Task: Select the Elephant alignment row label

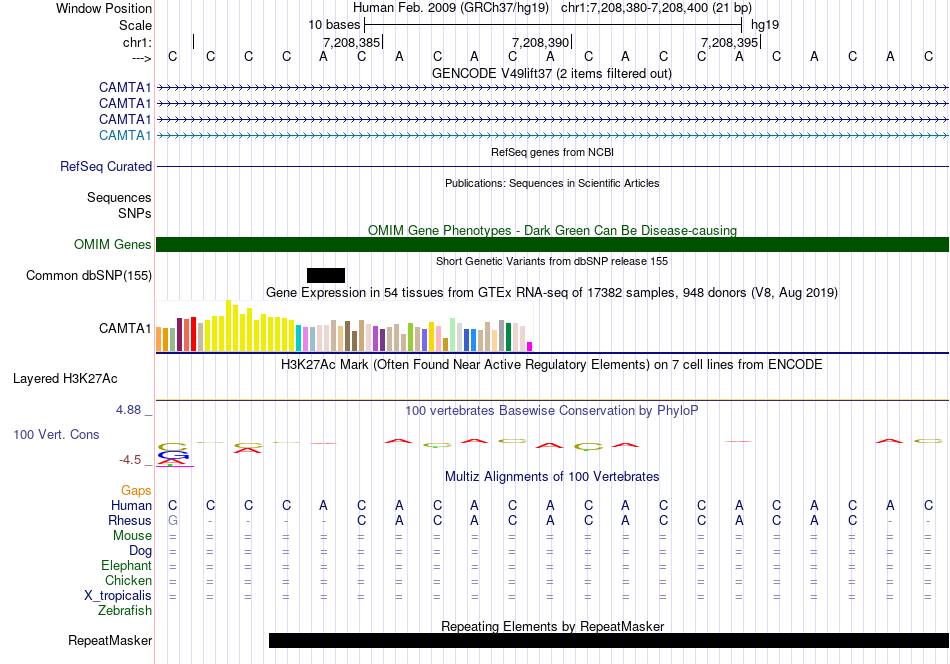Action: click(127, 565)
